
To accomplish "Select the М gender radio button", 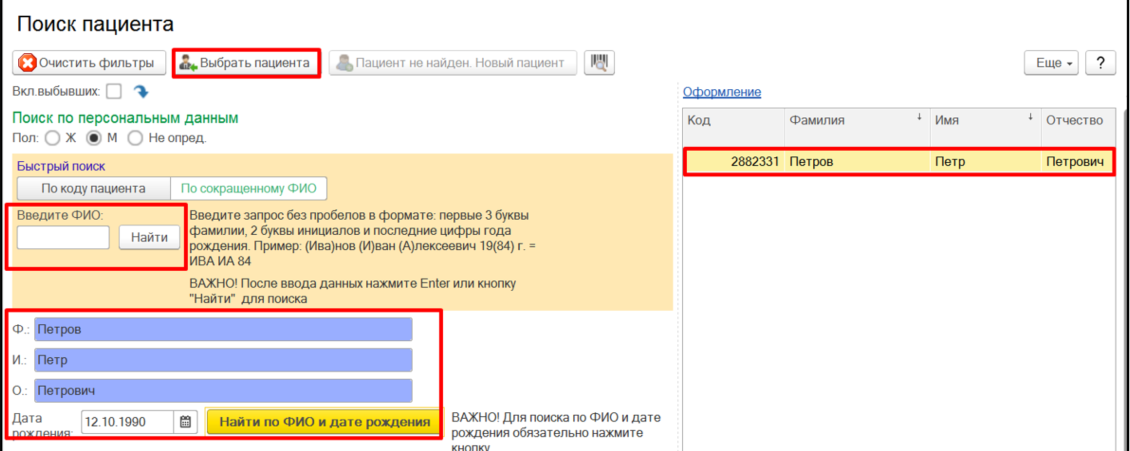I will tap(95, 138).
